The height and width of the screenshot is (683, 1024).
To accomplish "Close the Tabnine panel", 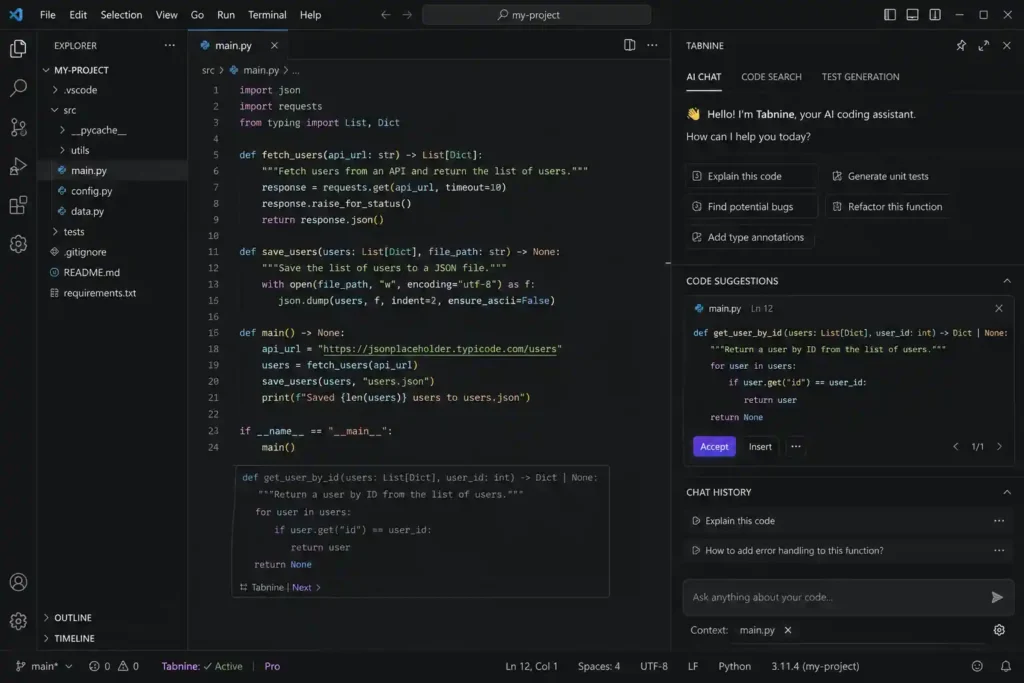I will coord(1006,45).
